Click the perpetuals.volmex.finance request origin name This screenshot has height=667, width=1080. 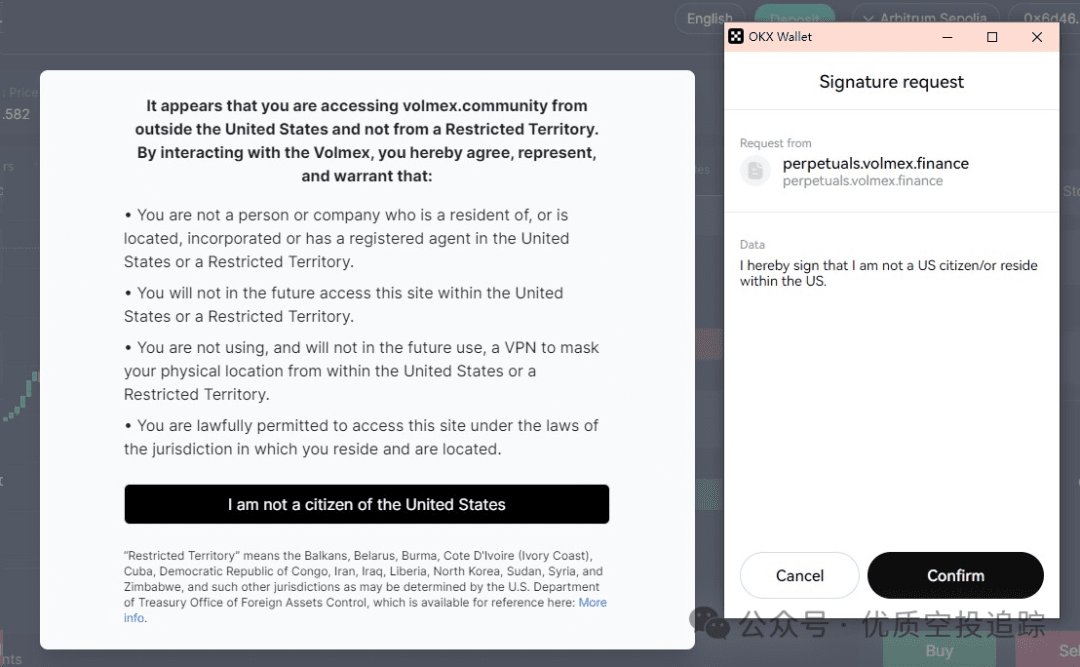875,163
